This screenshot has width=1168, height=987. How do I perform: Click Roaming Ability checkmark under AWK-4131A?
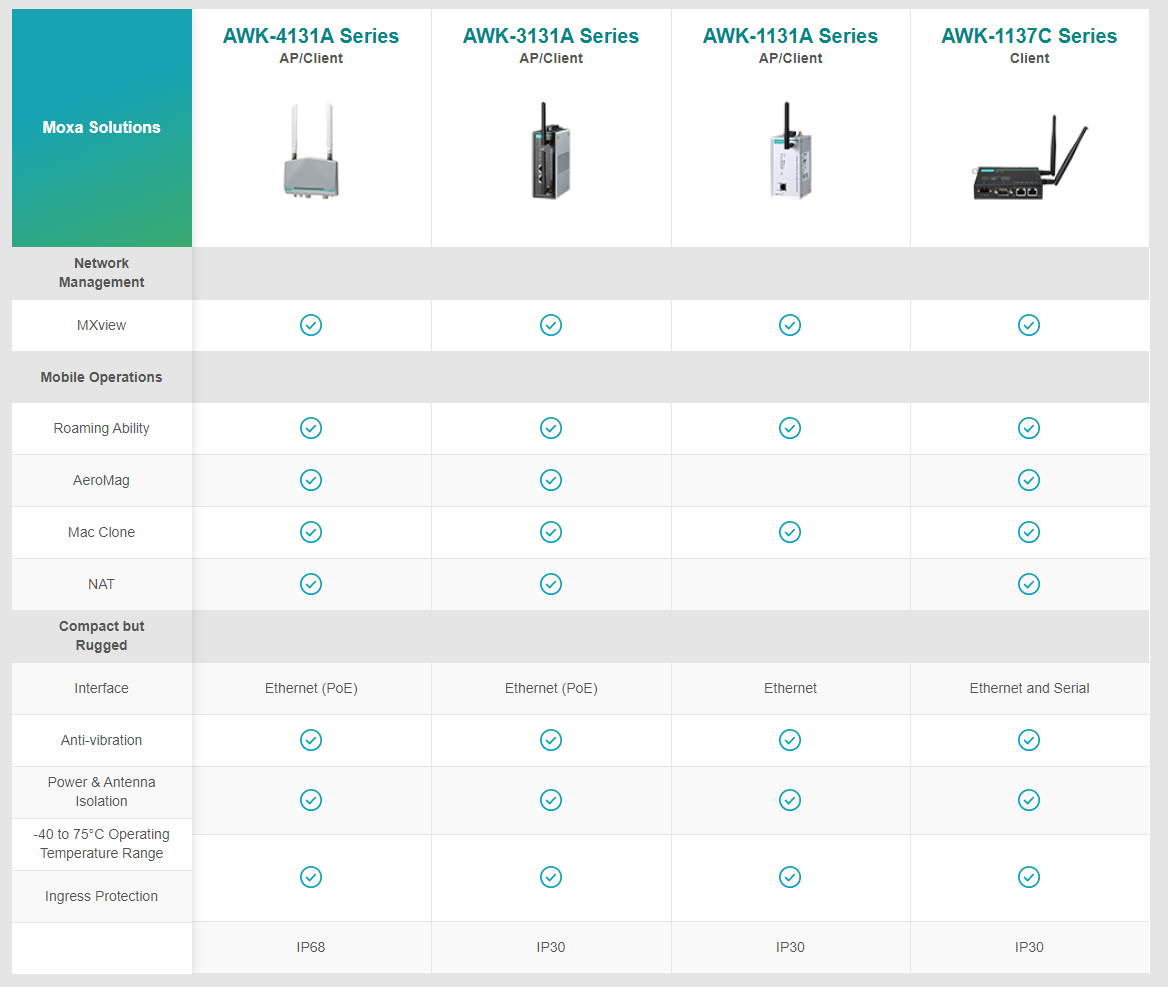point(311,428)
